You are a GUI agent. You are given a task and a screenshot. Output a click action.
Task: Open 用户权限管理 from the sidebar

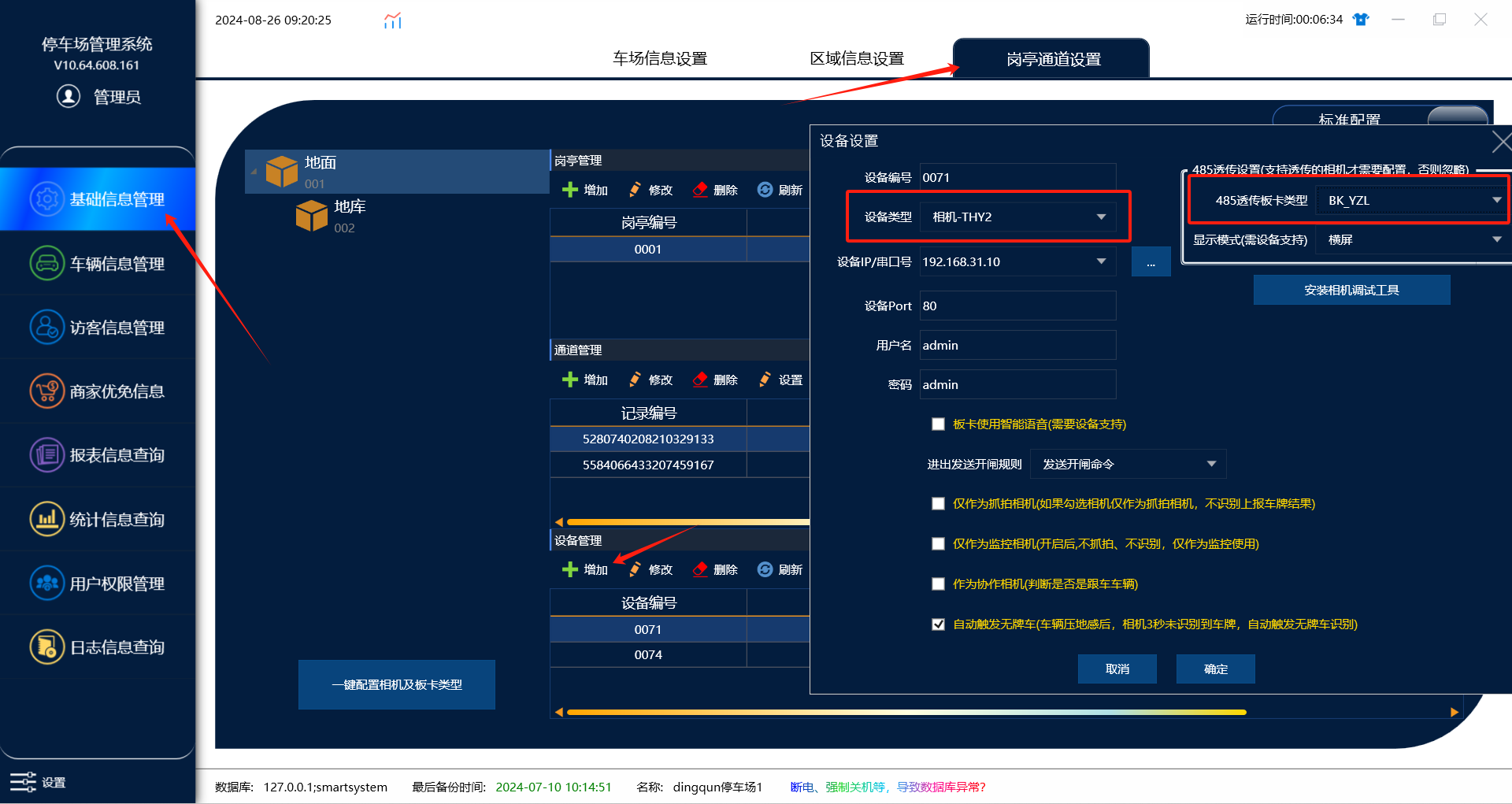[x=98, y=583]
